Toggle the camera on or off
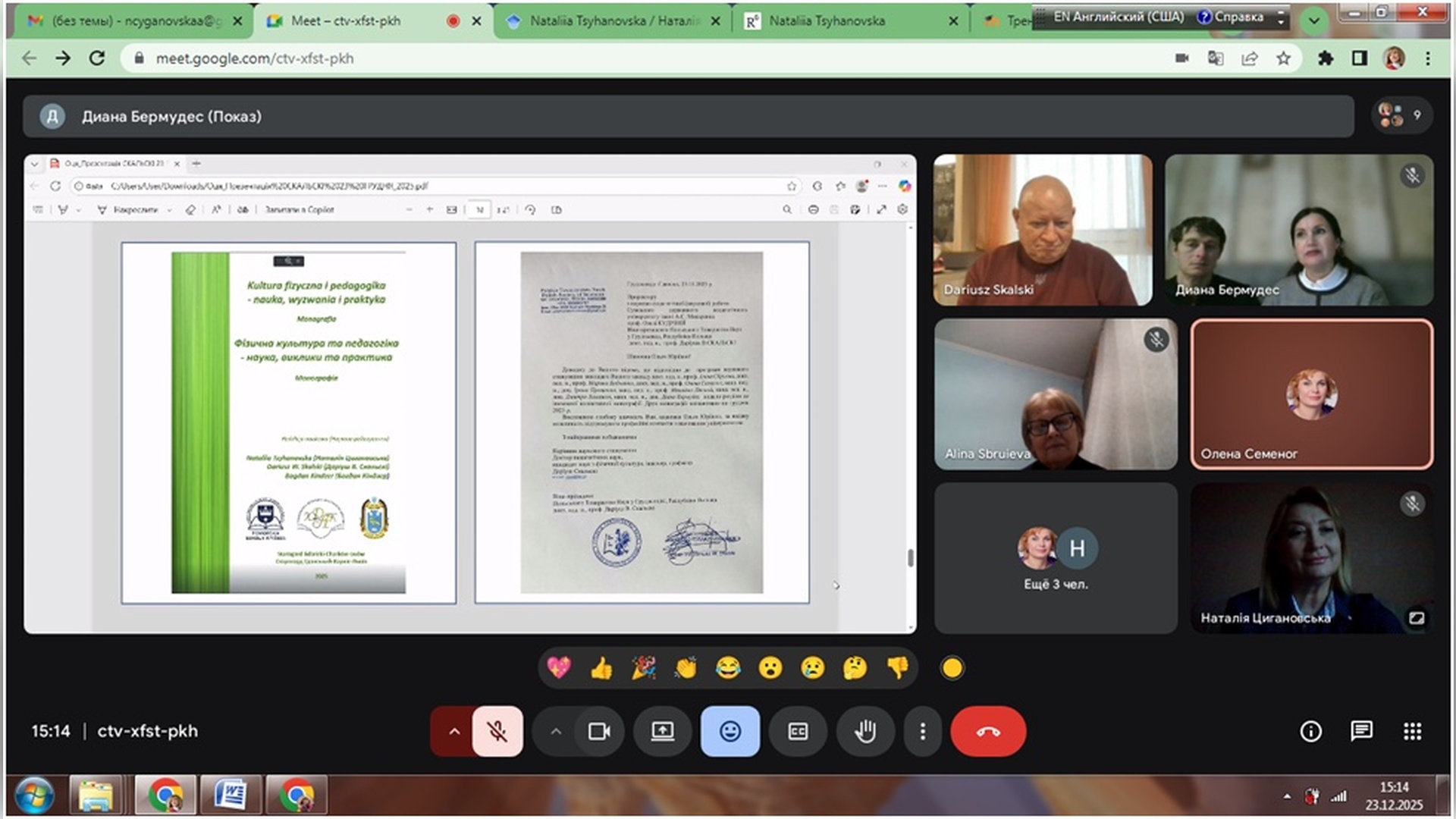Image resolution: width=1456 pixels, height=819 pixels. tap(599, 731)
